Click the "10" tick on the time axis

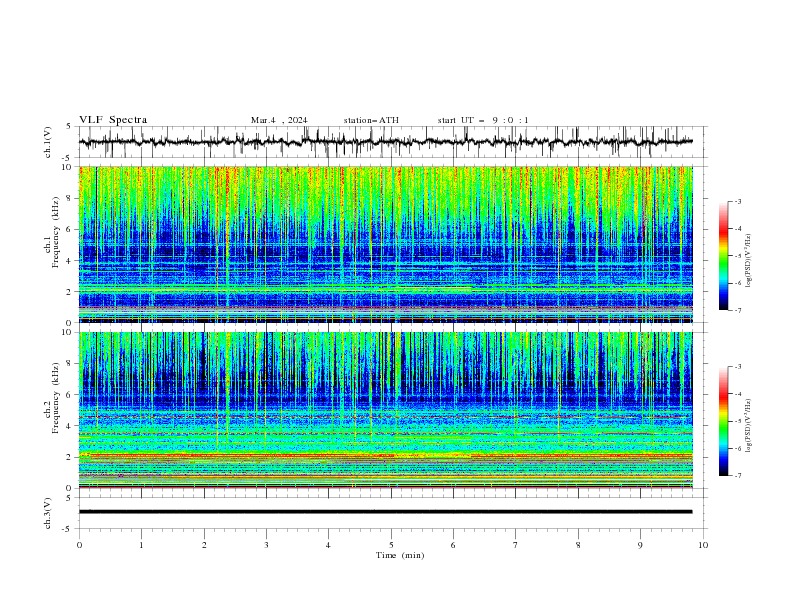(x=703, y=545)
